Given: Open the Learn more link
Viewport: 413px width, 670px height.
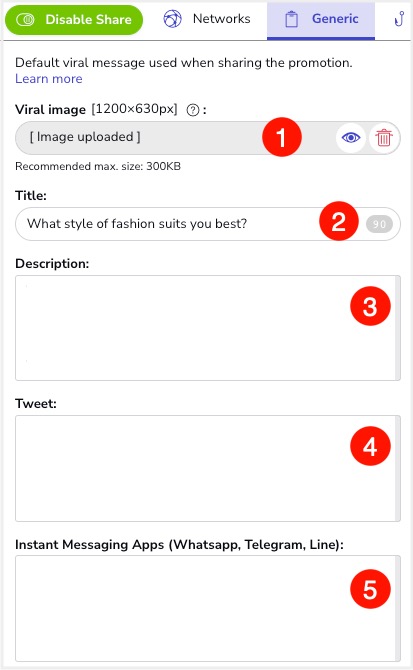Looking at the screenshot, I should coord(49,79).
